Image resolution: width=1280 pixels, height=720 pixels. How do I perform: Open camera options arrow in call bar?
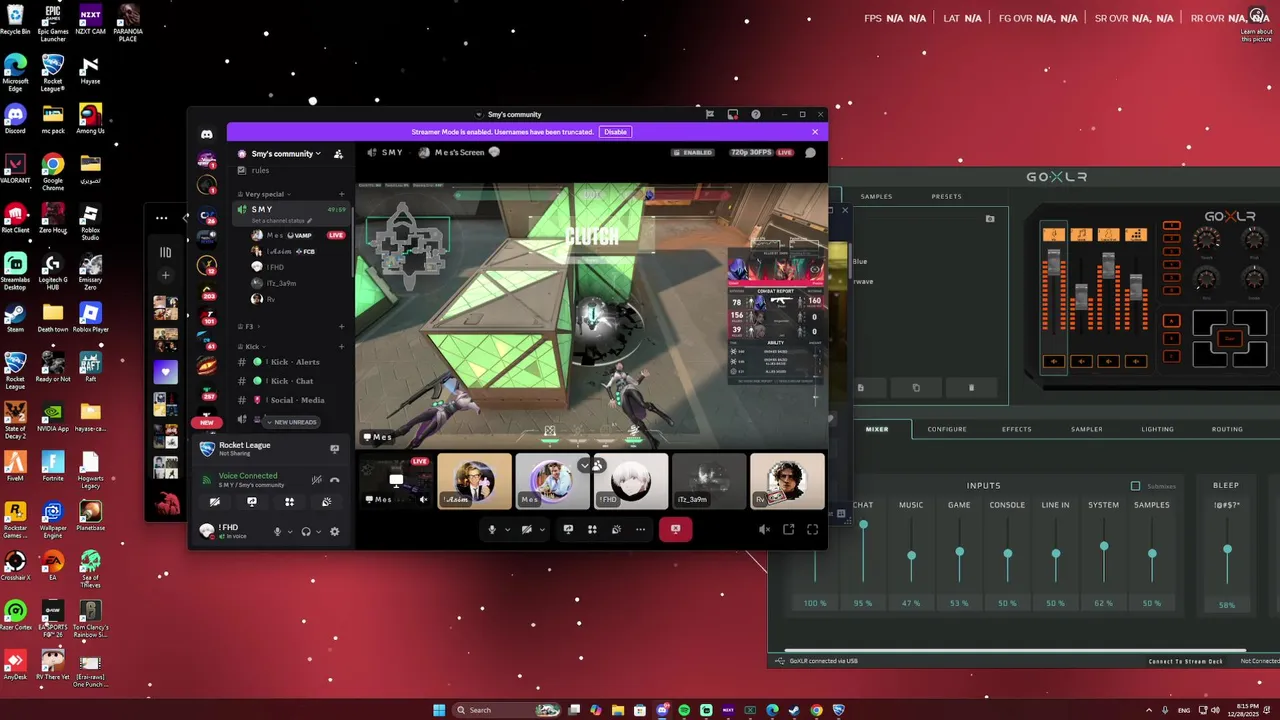click(542, 530)
